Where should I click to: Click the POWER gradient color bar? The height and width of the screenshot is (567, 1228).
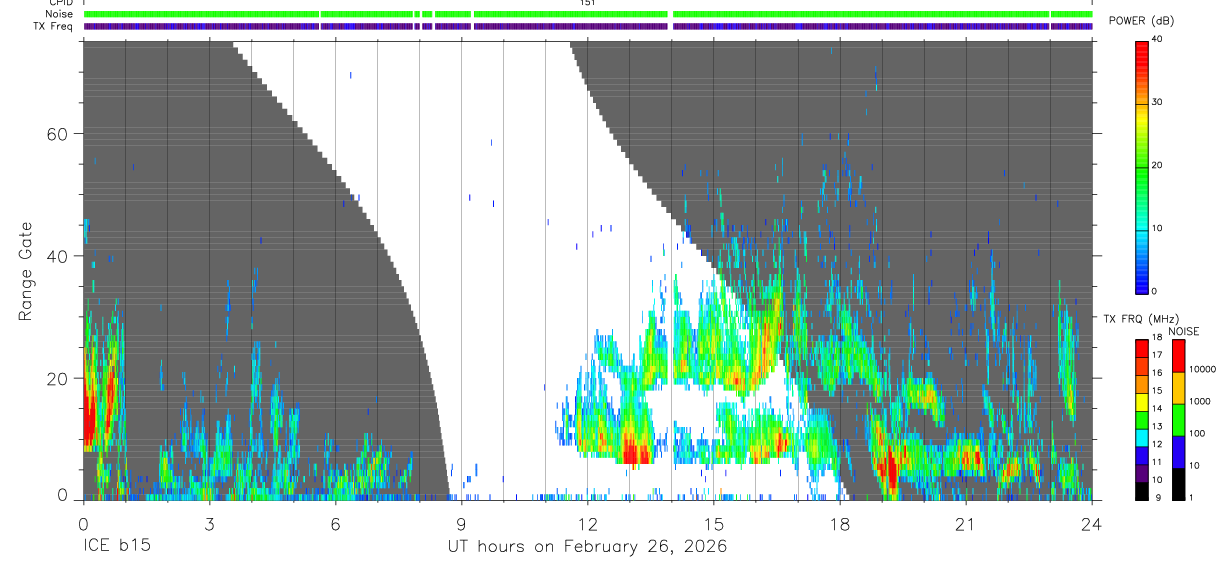pyautogui.click(x=1142, y=166)
